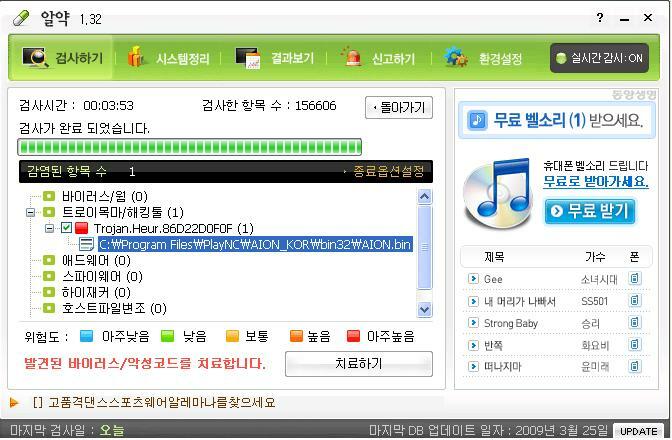Click the gears icon for 환경설정

pos(456,57)
